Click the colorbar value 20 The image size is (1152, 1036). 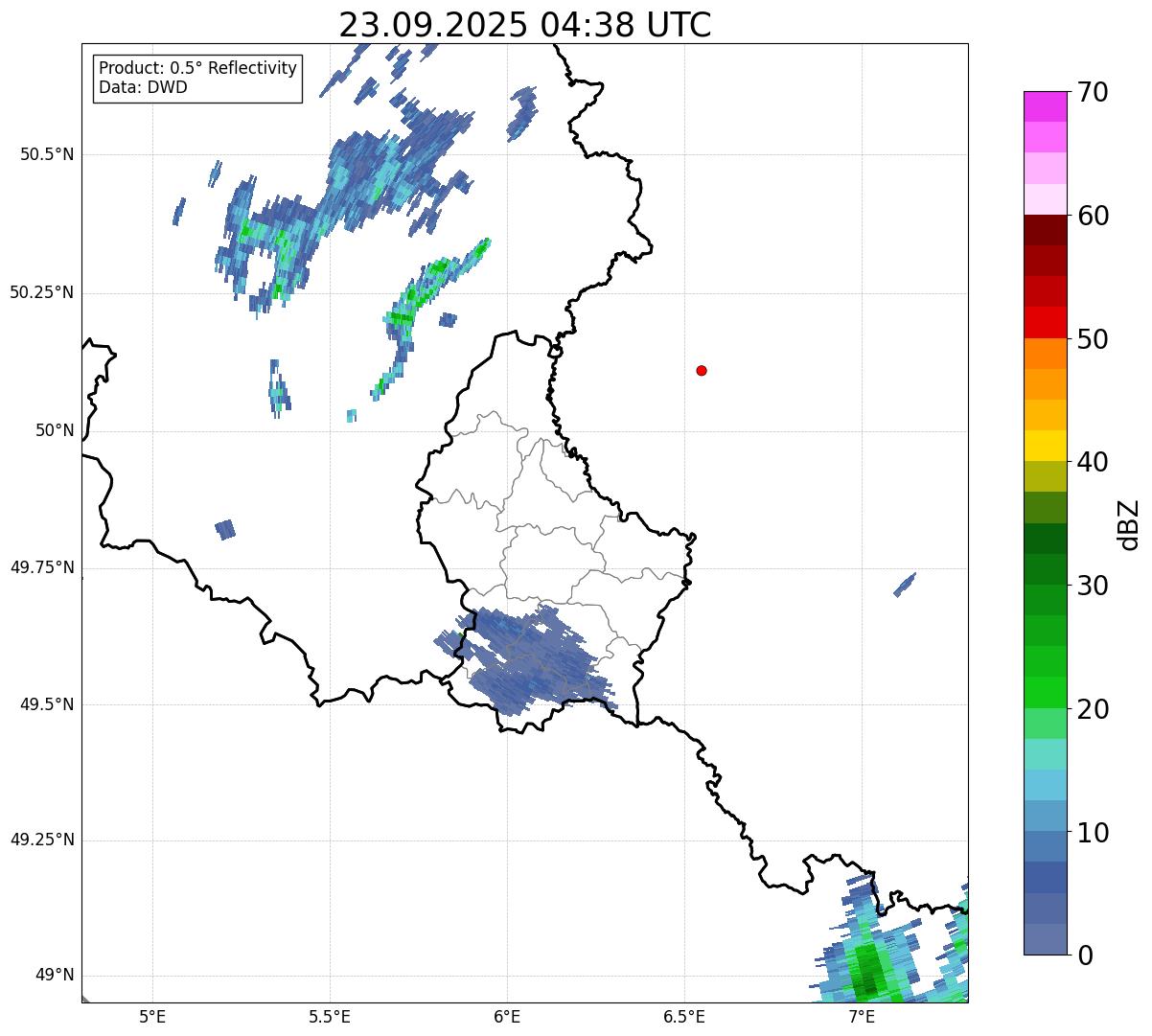point(1093,709)
